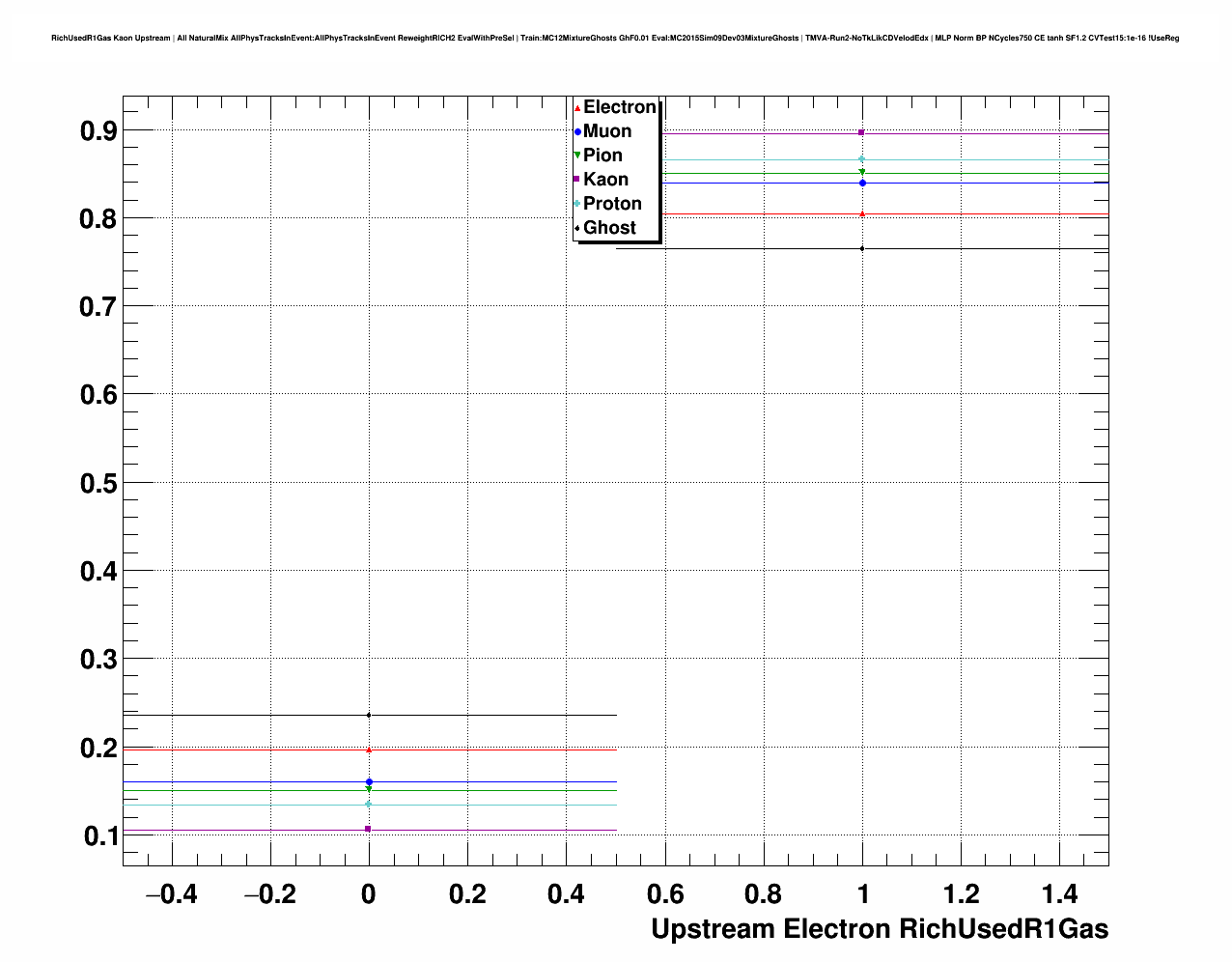Click the purple Kaon point at x=0
The height and width of the screenshot is (962, 1232).
pyautogui.click(x=369, y=829)
